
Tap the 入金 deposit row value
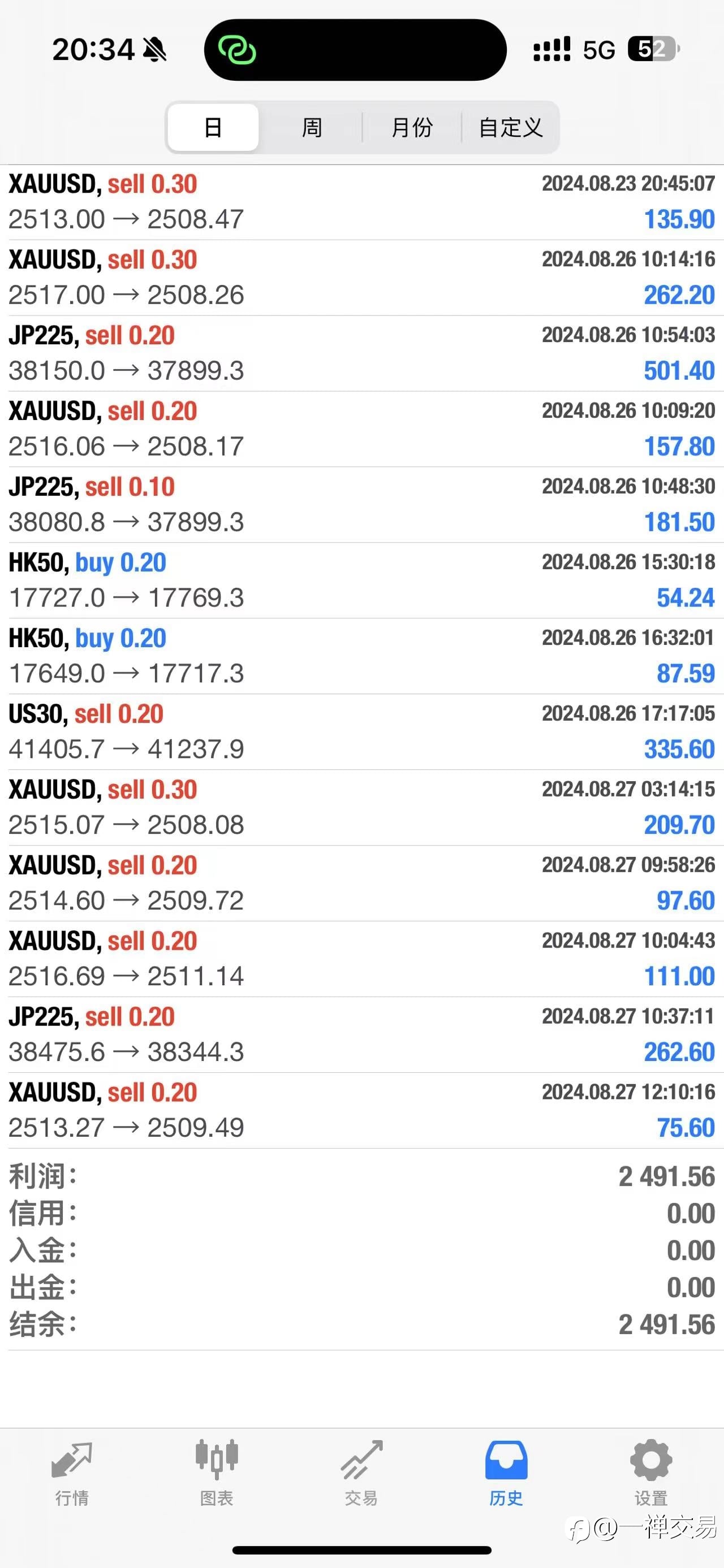pyautogui.click(x=691, y=1251)
